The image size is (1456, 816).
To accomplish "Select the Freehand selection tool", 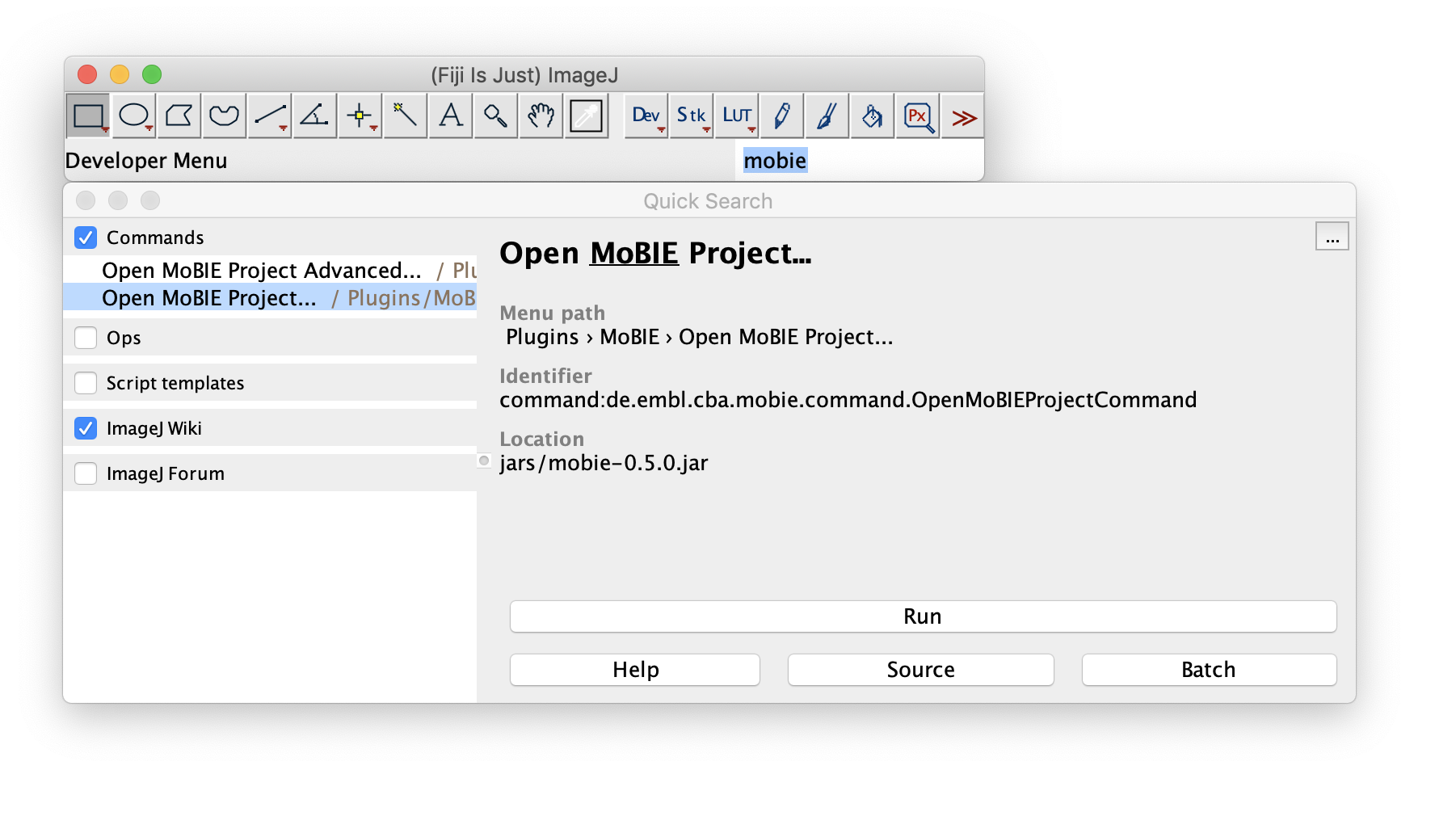I will (224, 116).
